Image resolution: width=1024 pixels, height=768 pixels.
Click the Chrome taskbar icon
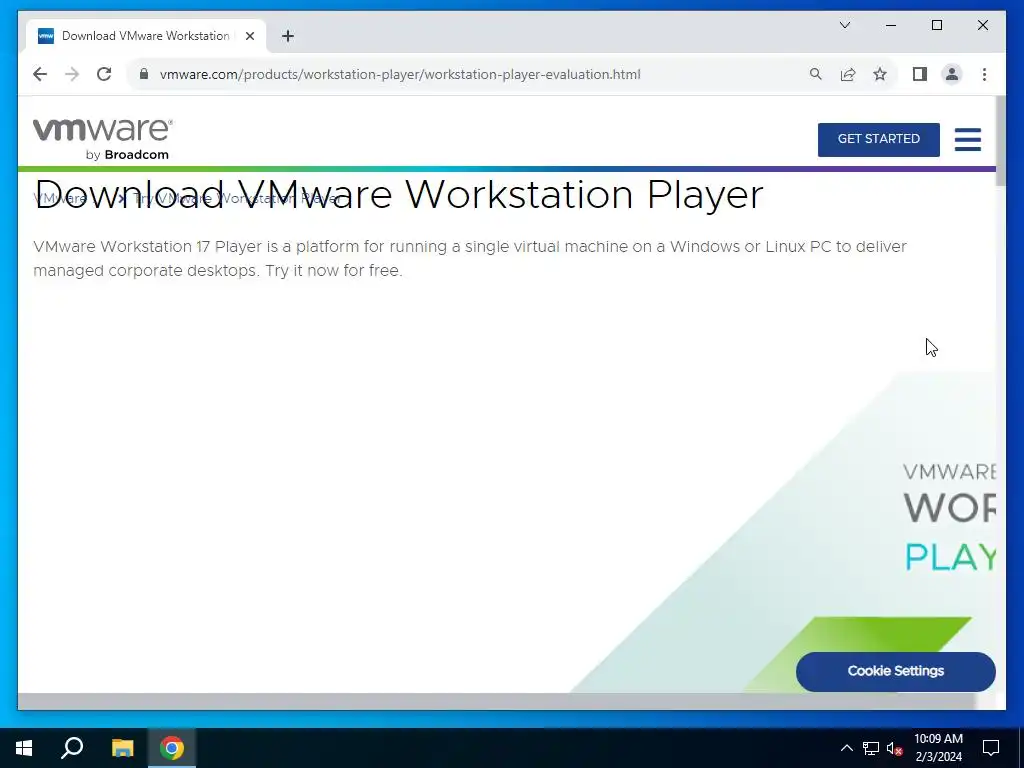pyautogui.click(x=172, y=748)
